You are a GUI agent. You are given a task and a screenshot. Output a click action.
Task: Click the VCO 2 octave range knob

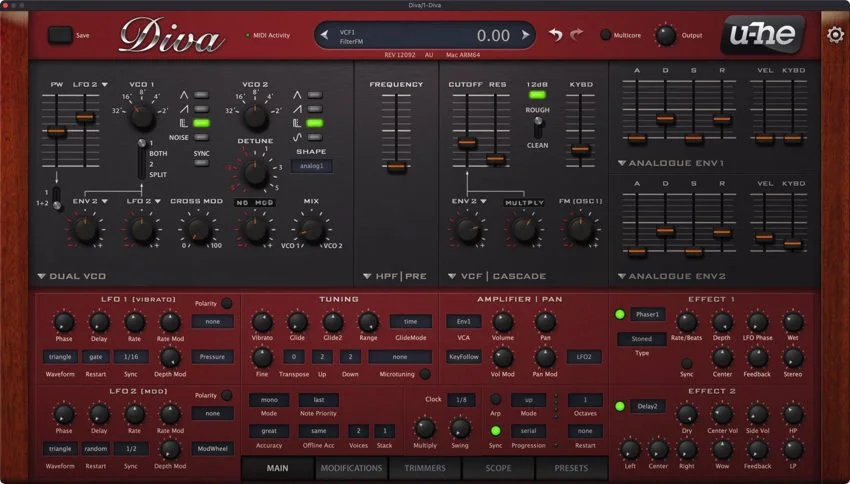click(x=255, y=117)
